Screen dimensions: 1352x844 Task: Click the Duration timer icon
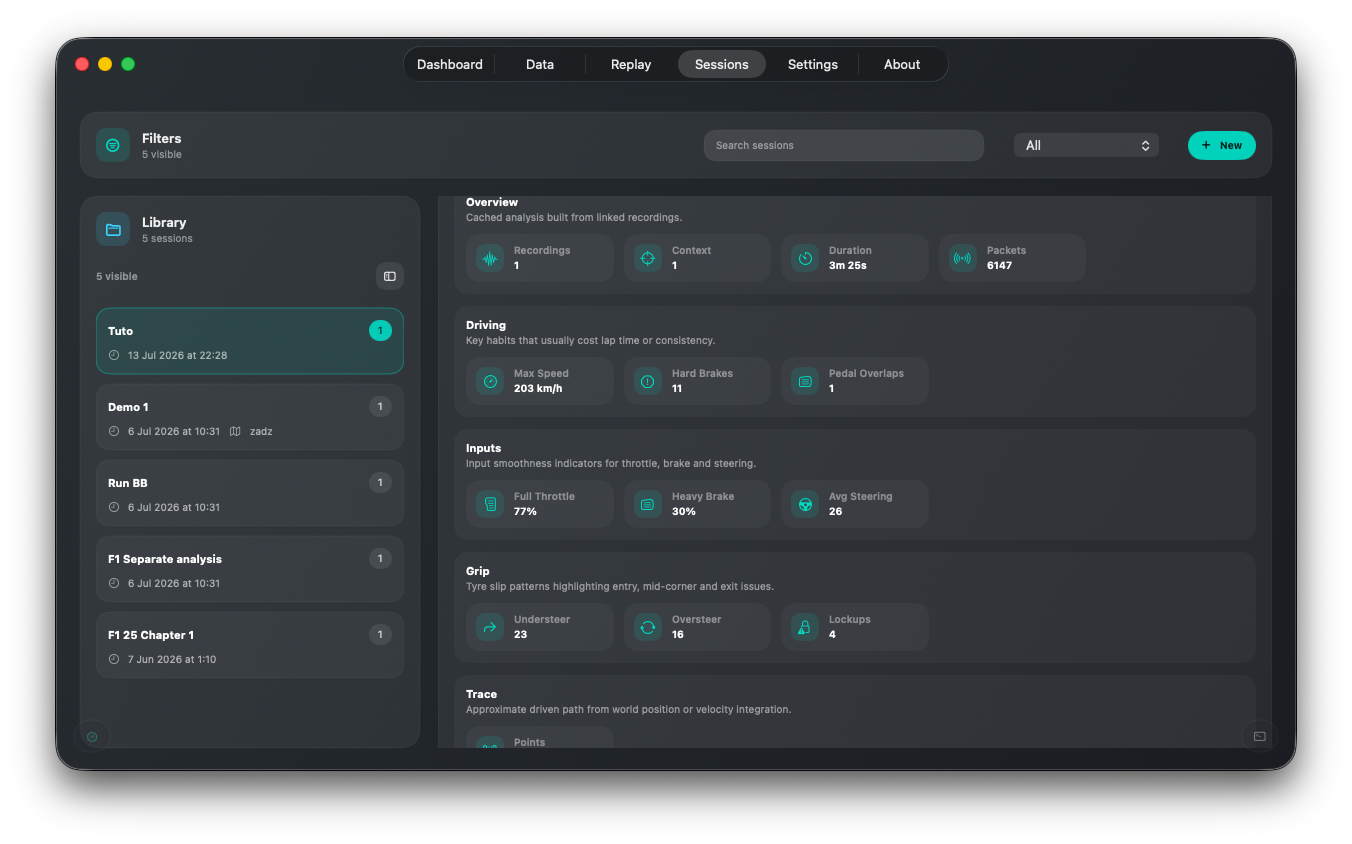tap(805, 258)
